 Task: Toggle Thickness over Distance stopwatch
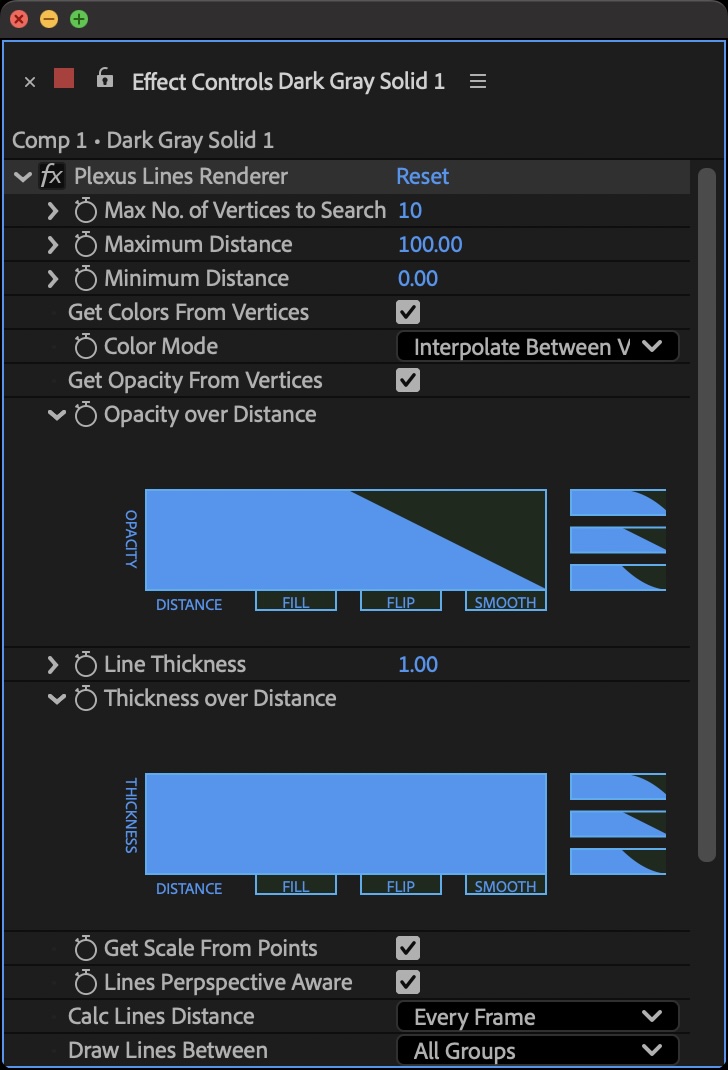coord(85,698)
